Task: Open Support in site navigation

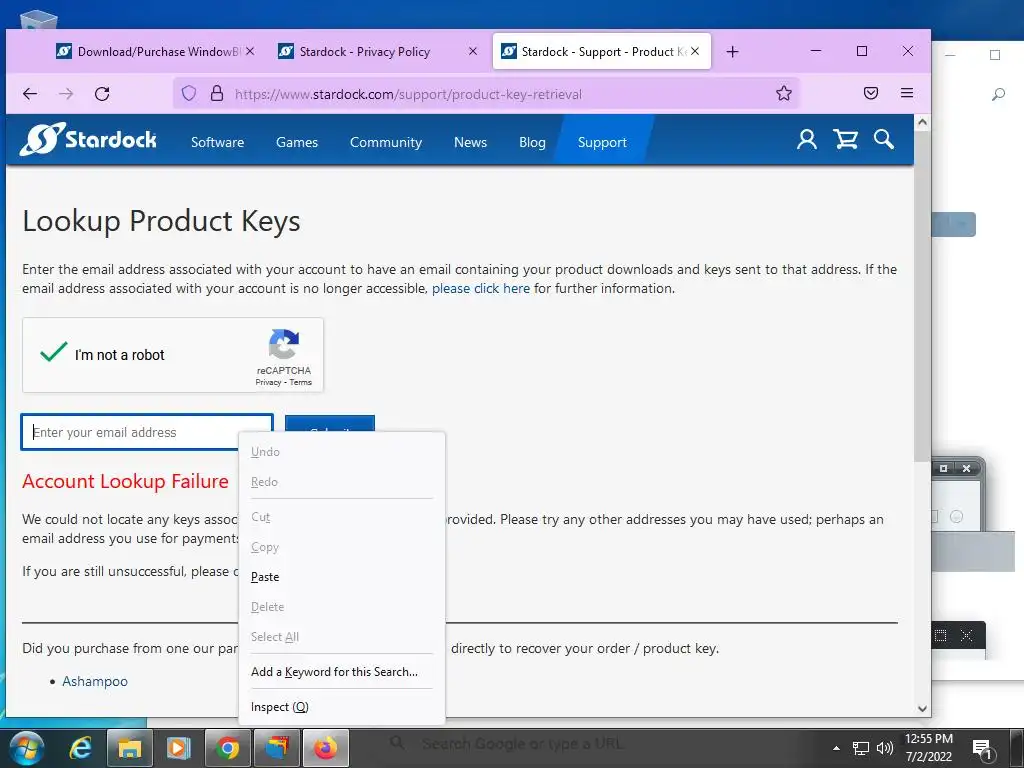Action: [x=602, y=142]
